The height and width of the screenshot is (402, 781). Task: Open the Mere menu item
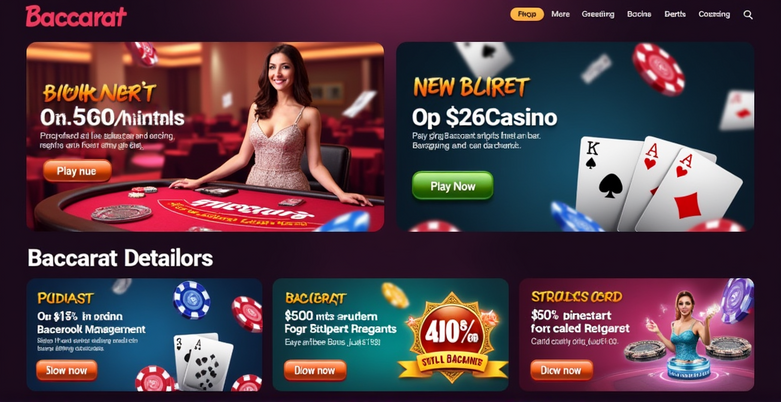560,14
